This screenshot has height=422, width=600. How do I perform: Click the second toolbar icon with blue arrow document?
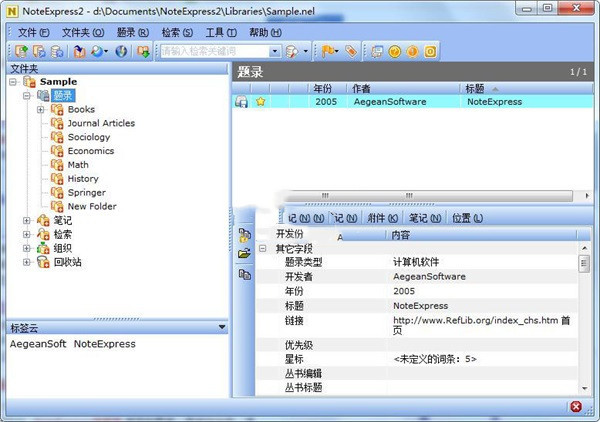pos(39,51)
